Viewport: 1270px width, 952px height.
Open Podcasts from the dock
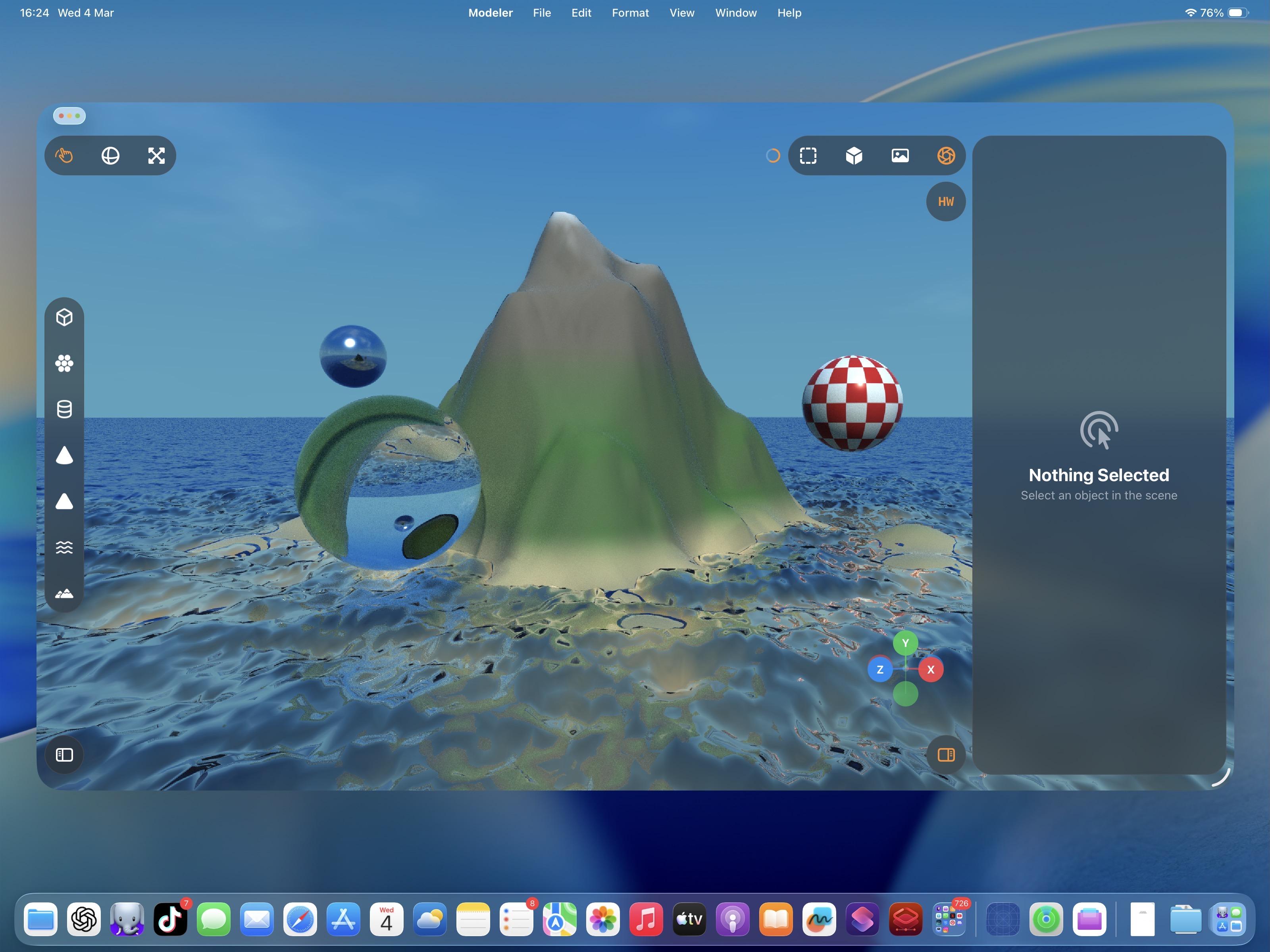point(733,920)
